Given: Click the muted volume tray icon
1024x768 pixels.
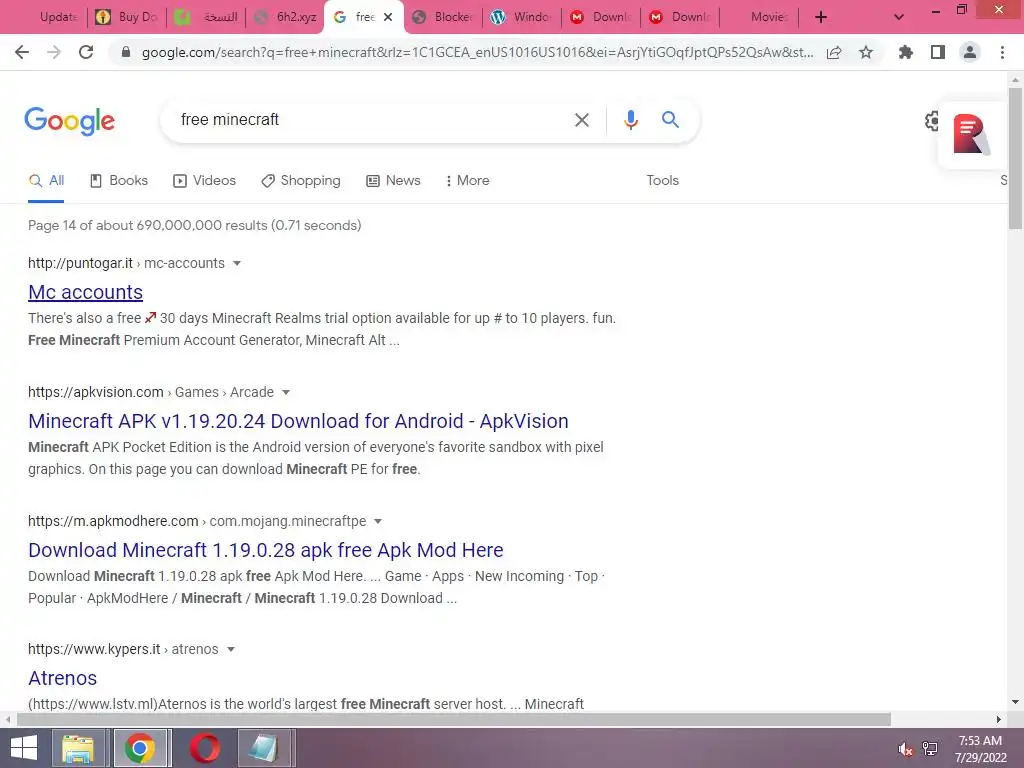Looking at the screenshot, I should (905, 749).
